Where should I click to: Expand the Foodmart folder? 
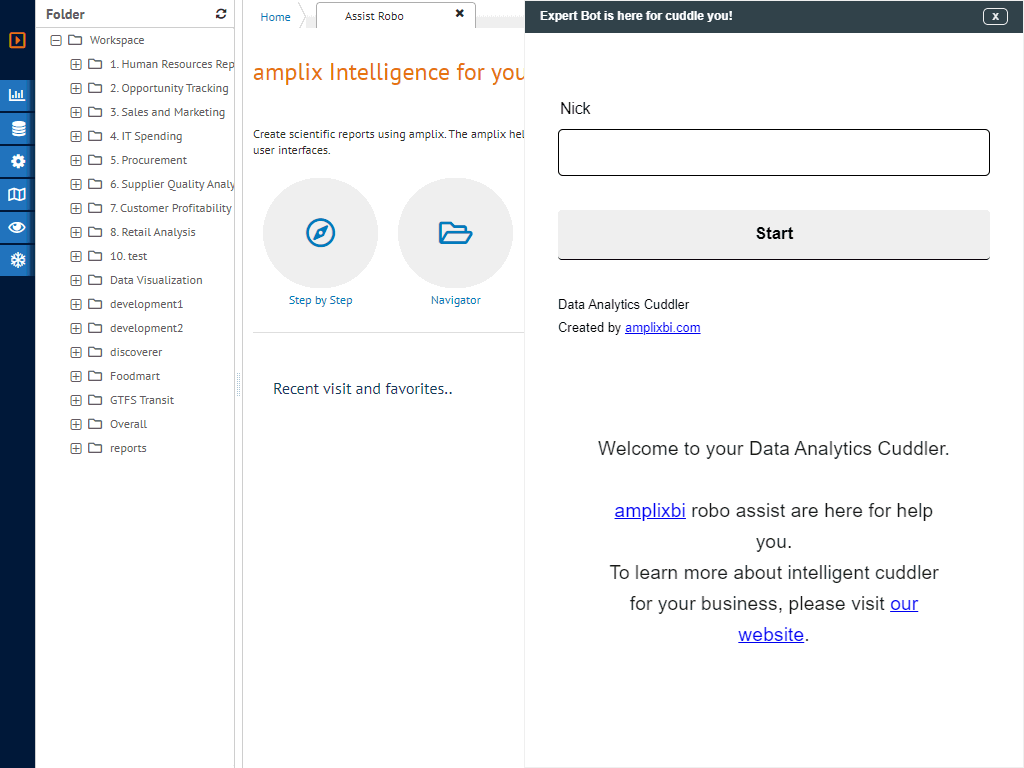coord(76,376)
